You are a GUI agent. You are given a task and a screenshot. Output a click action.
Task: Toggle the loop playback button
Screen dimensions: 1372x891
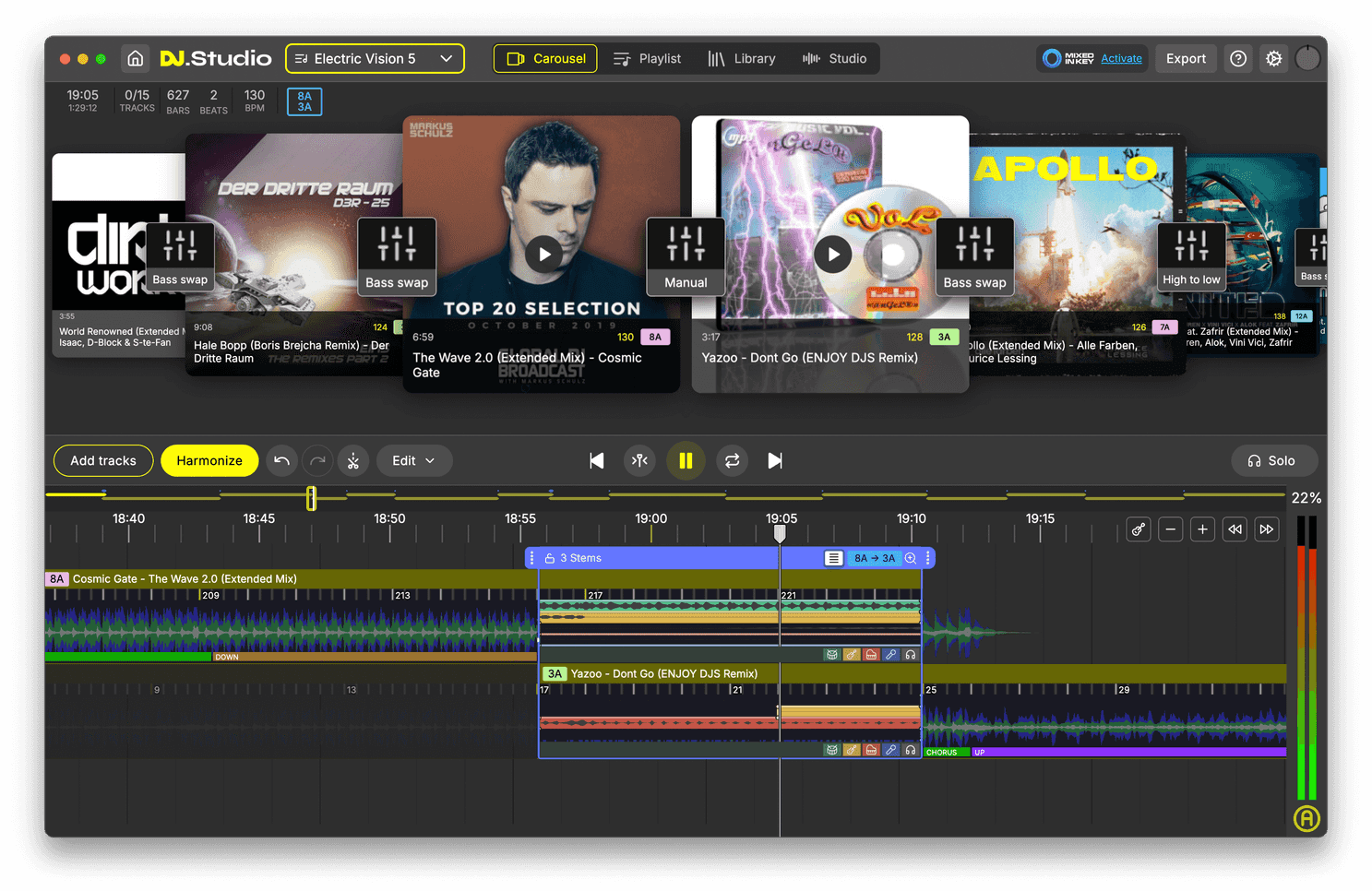(733, 461)
